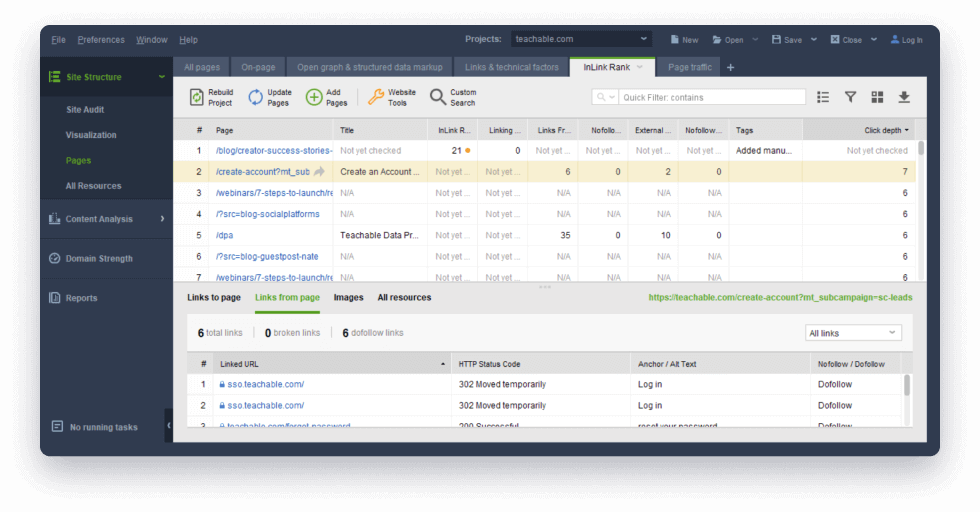The height and width of the screenshot is (512, 980).
Task: Click the No running tasks icon
Action: click(x=57, y=426)
